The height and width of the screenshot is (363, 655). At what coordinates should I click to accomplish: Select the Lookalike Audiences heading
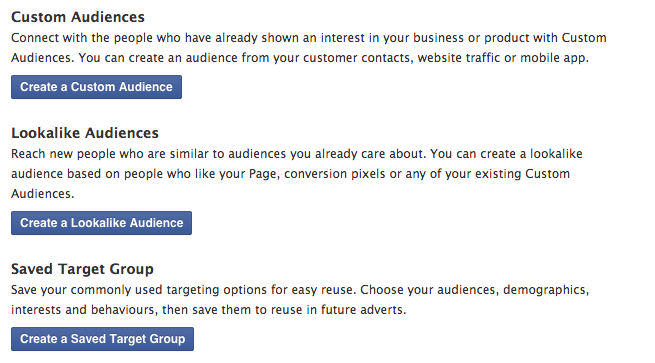tap(85, 133)
